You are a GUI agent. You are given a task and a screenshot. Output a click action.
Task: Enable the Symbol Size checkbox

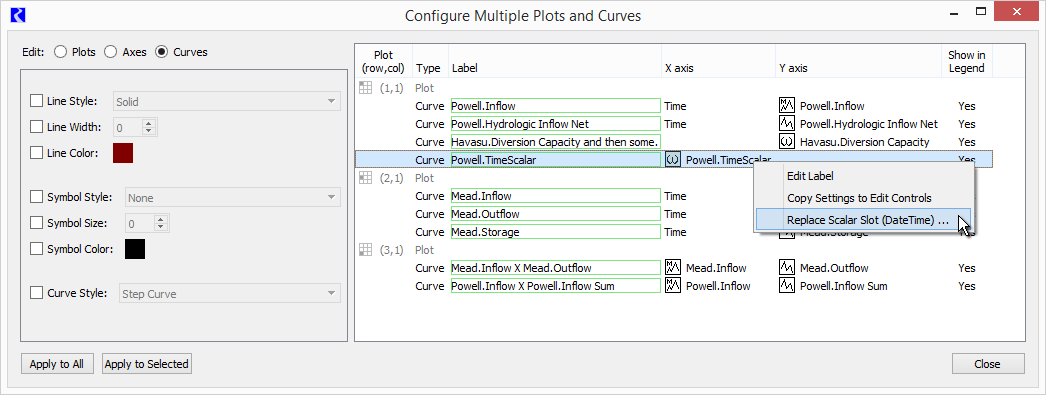(x=37, y=223)
